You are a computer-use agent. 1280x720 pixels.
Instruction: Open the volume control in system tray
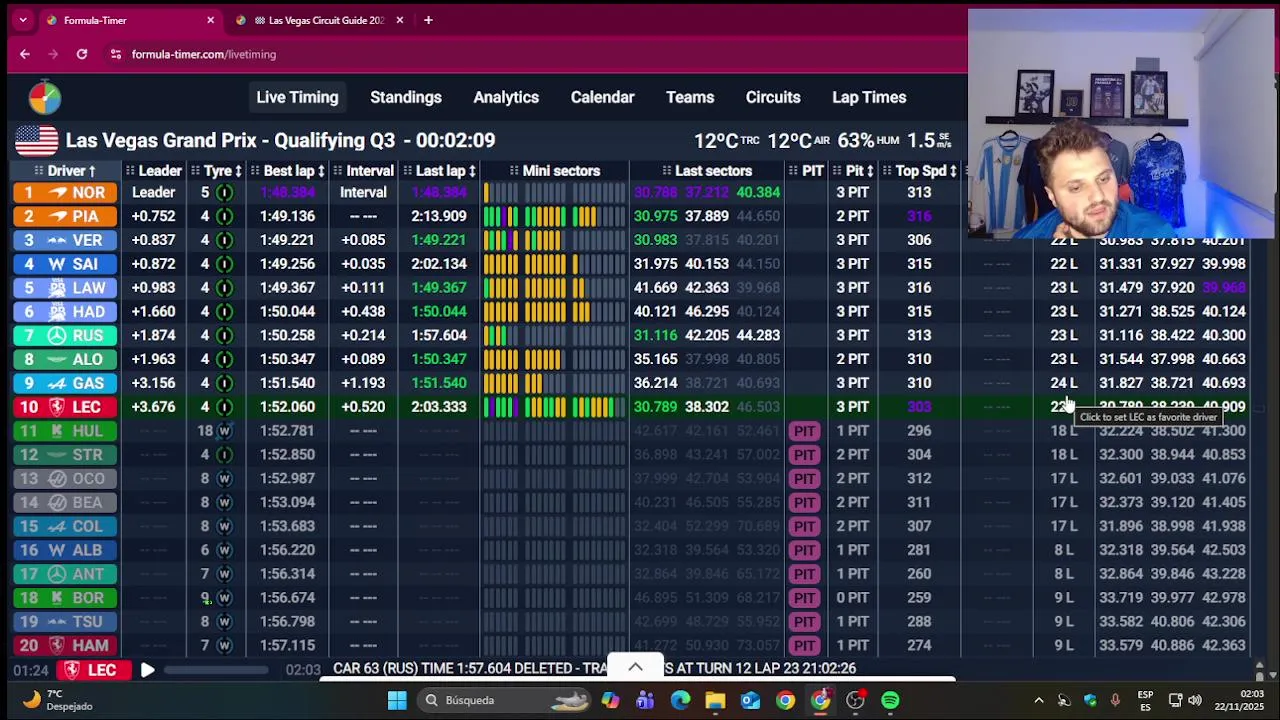click(1195, 700)
